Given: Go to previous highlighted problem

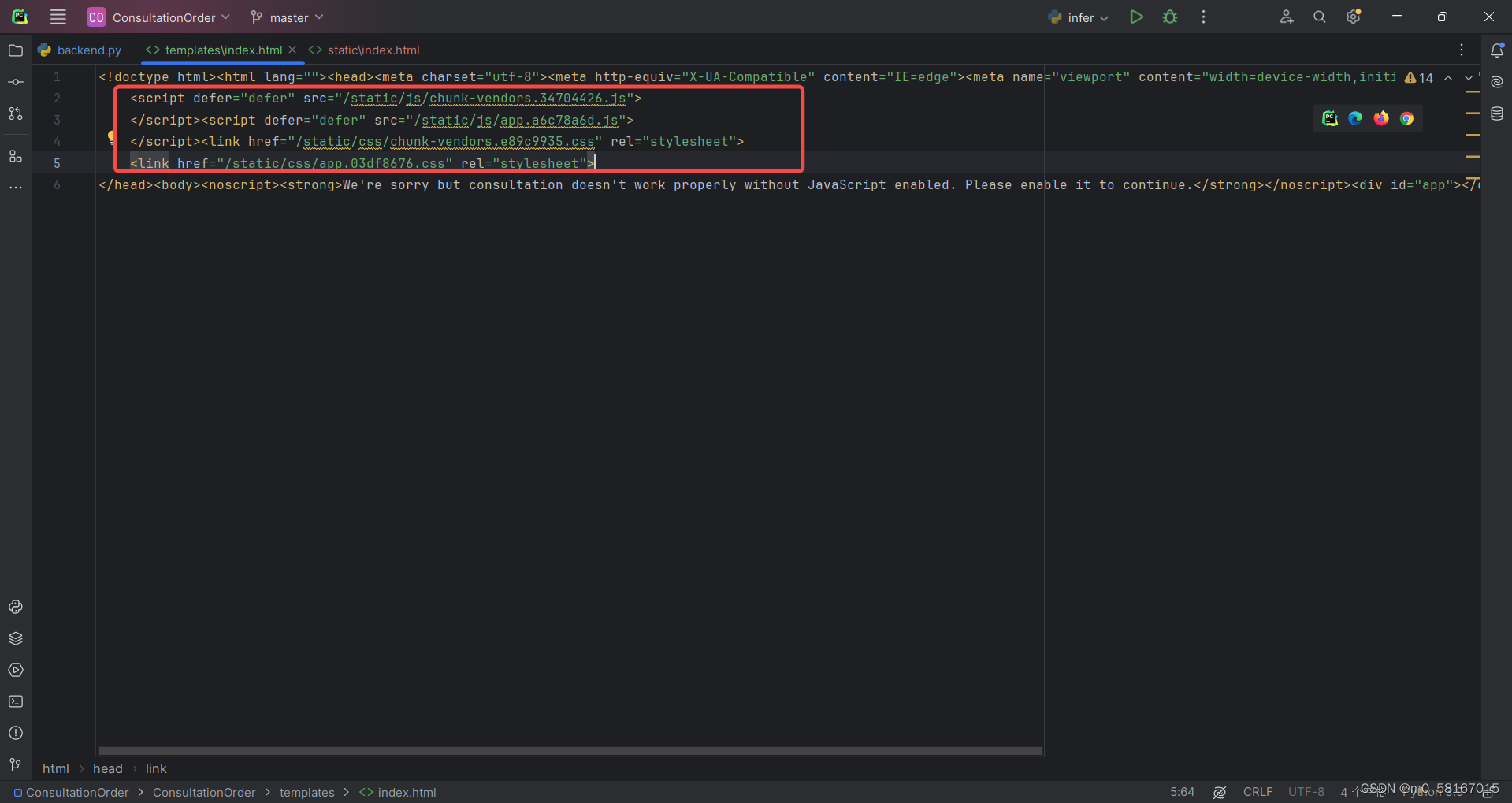Looking at the screenshot, I should [x=1448, y=78].
